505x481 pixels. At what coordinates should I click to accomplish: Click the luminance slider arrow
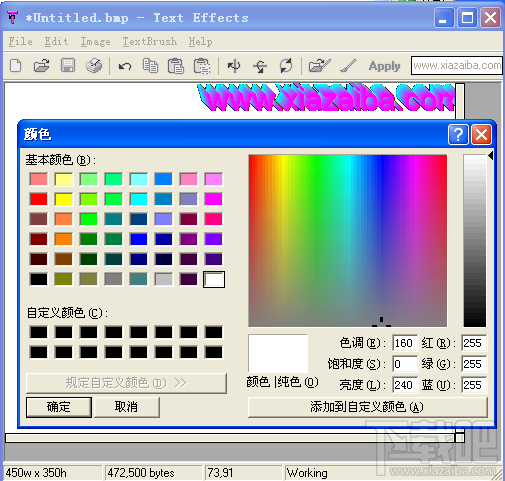[x=490, y=155]
